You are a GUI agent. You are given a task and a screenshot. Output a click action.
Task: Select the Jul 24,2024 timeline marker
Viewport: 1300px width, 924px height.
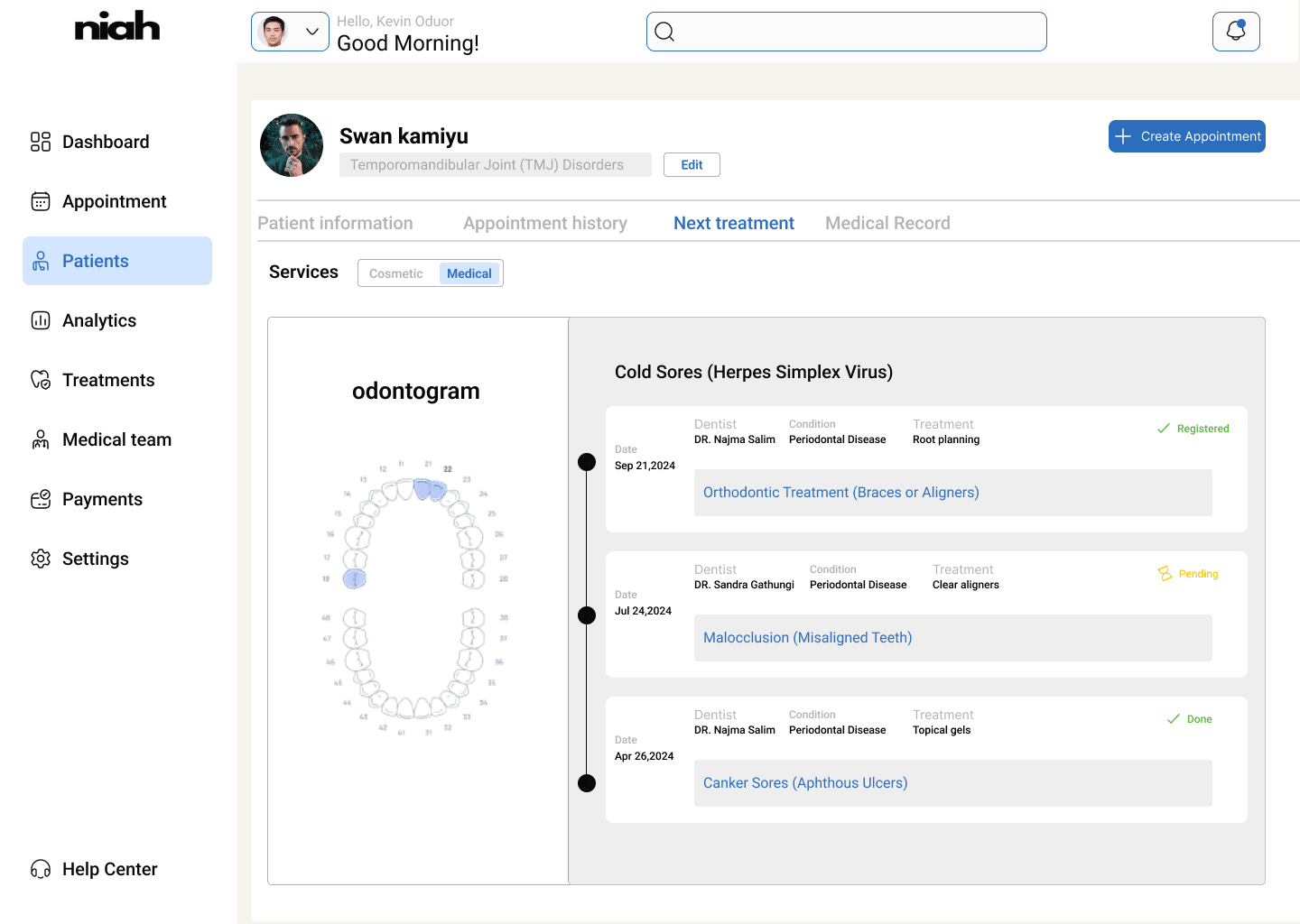tap(587, 615)
